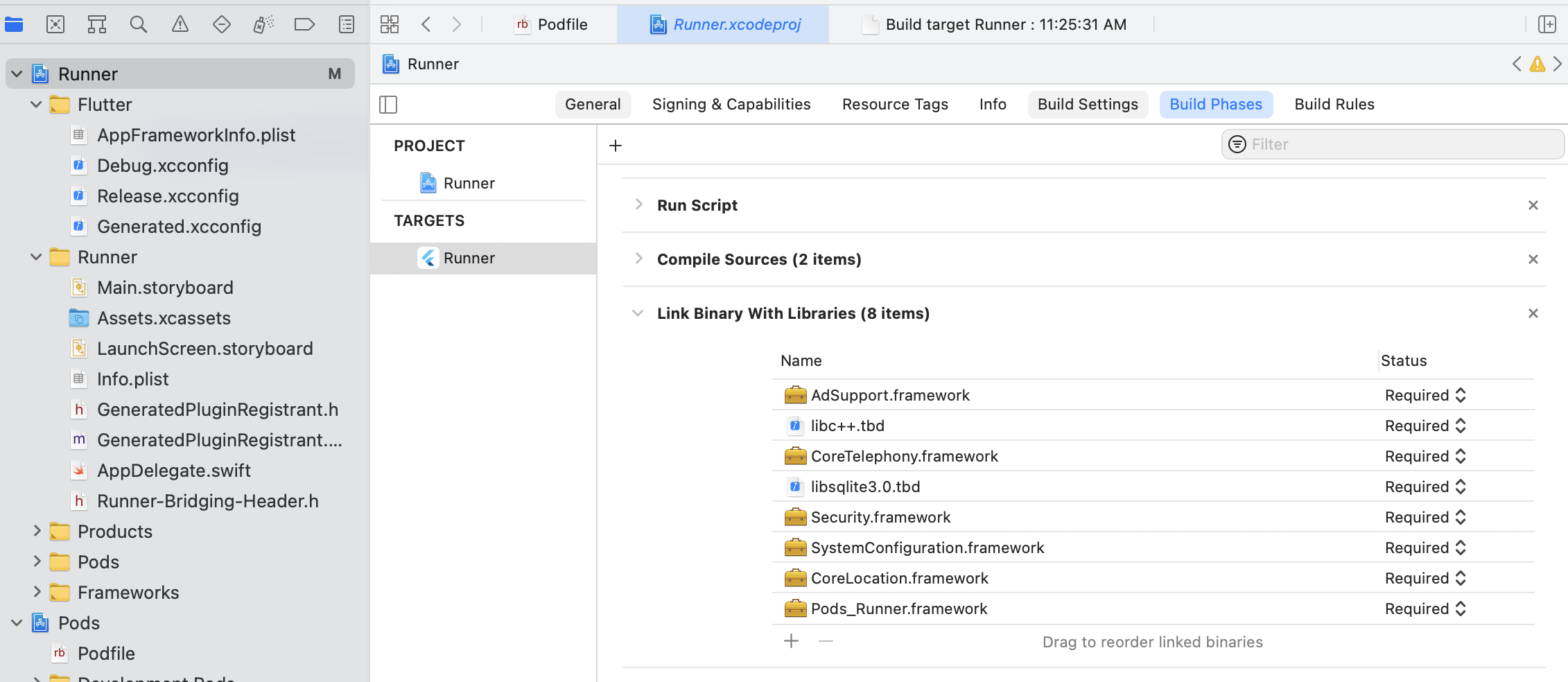This screenshot has width=1568, height=682.
Task: Jump to next issue arrow
Action: tap(1558, 64)
